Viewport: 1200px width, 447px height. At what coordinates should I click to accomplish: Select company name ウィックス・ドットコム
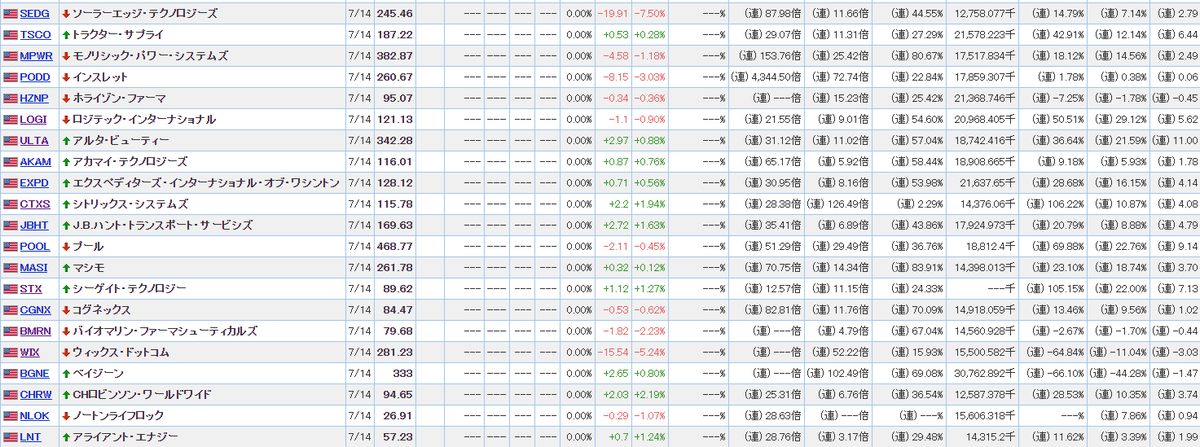[x=121, y=352]
